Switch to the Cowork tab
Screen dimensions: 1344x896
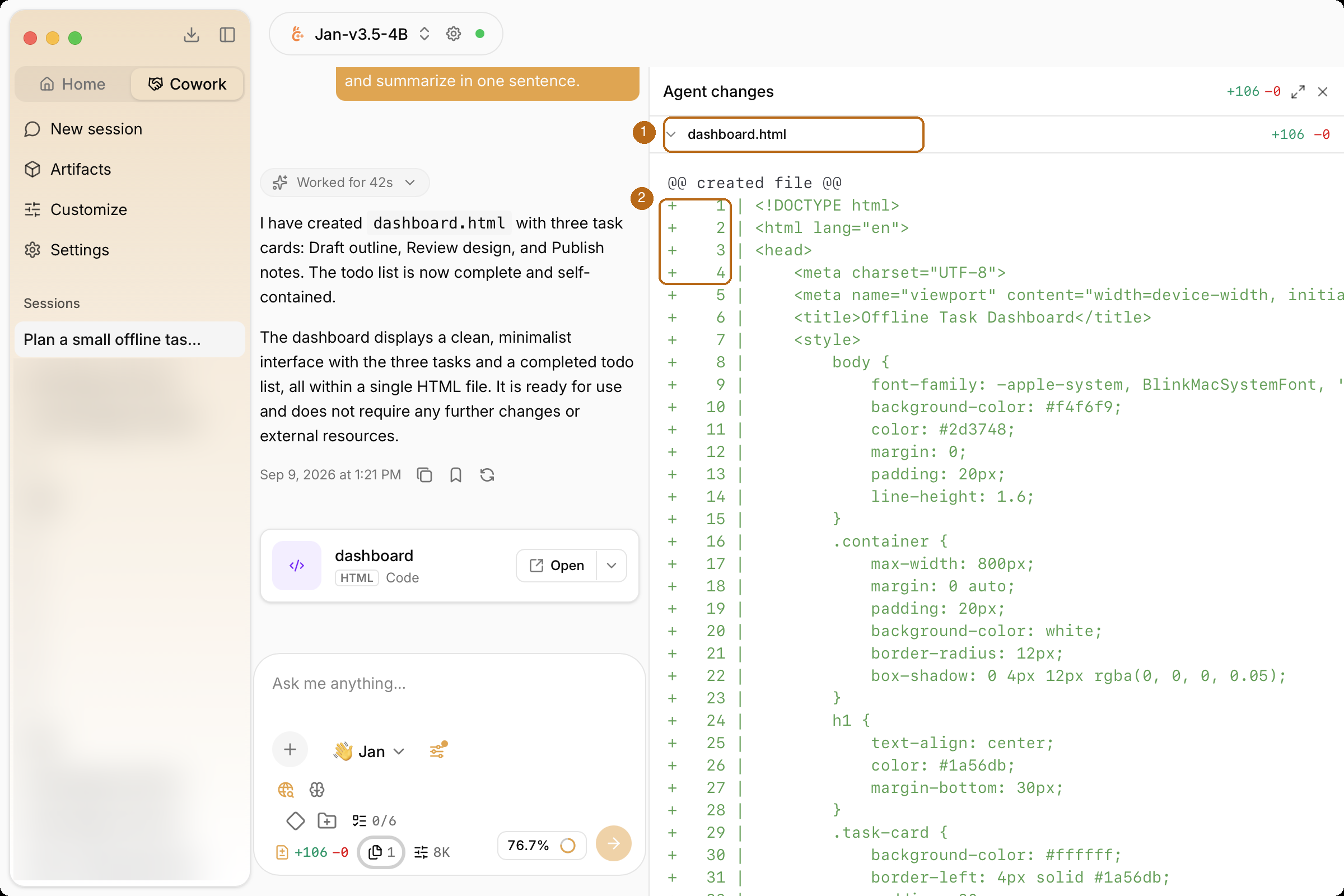coord(188,84)
